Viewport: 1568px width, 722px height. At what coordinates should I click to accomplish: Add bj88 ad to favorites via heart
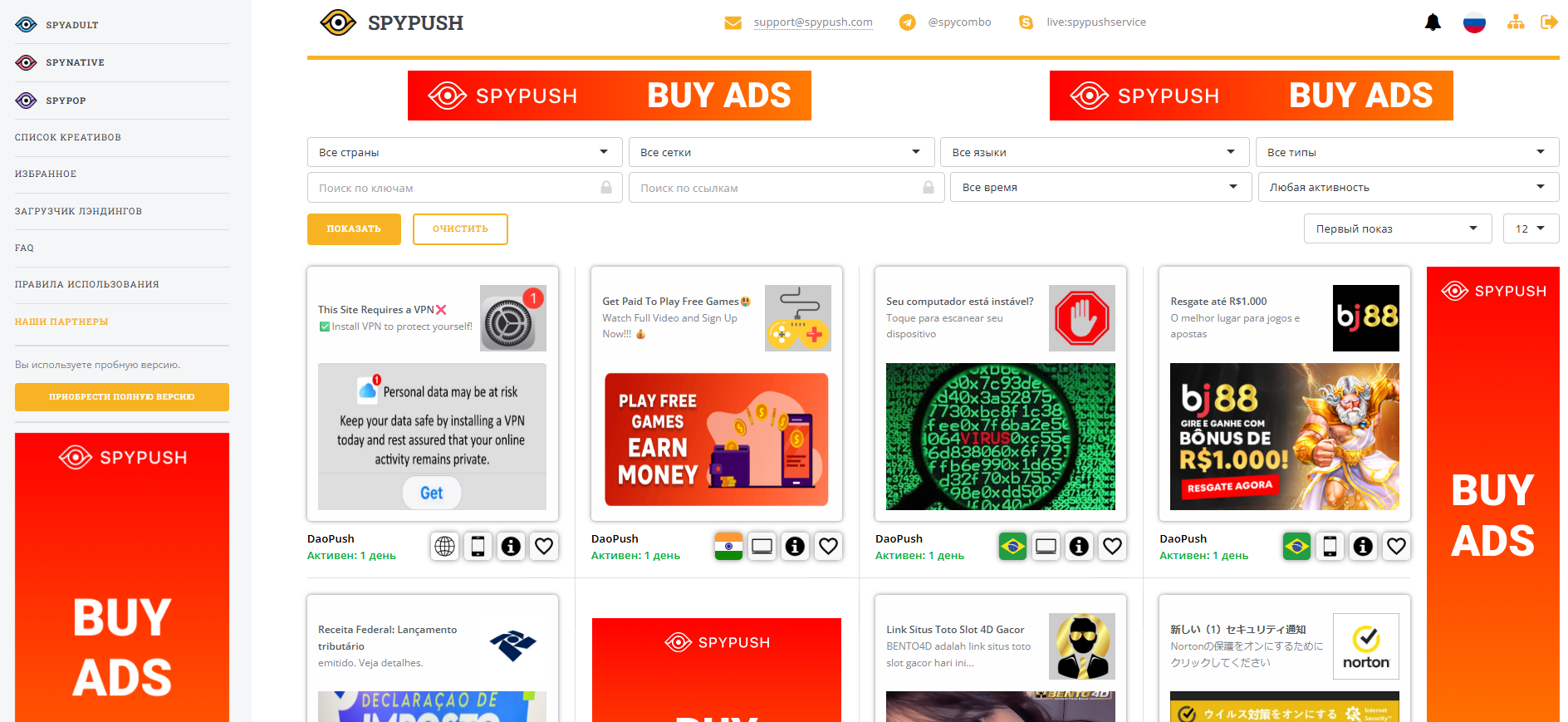[1396, 546]
